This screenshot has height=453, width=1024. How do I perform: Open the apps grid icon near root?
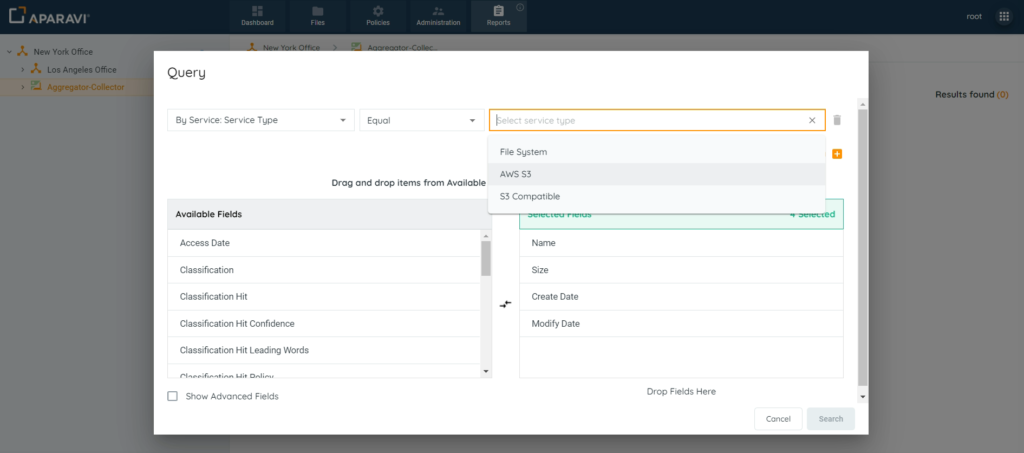1004,16
